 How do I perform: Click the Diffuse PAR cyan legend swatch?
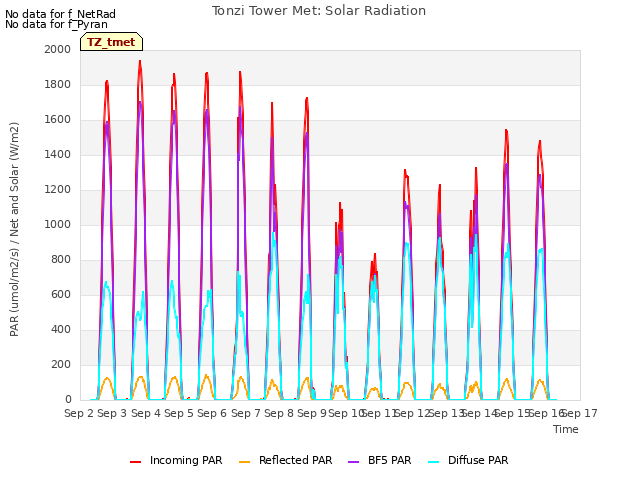pyautogui.click(x=433, y=462)
